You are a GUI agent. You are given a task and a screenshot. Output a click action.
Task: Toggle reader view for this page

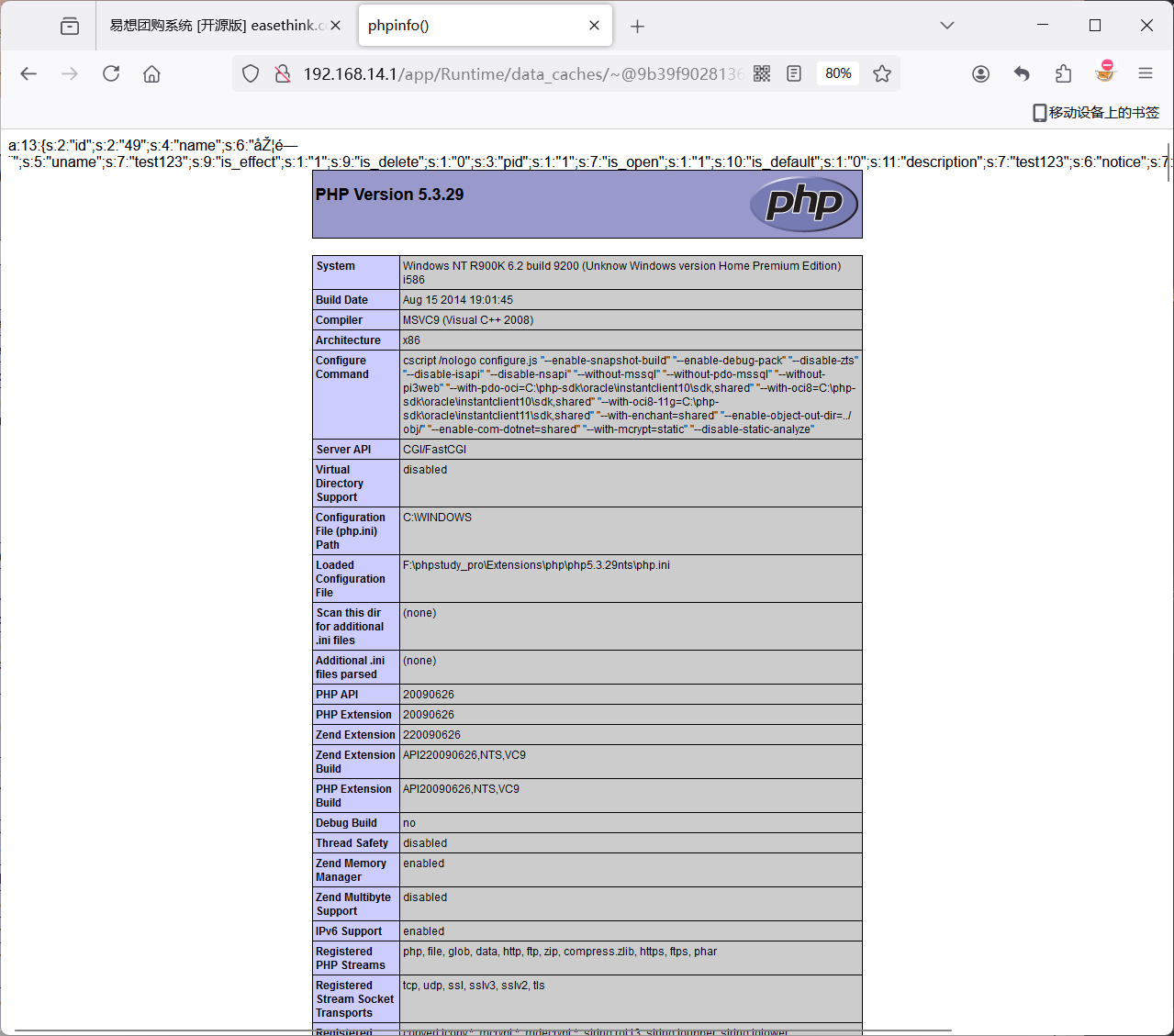click(794, 73)
